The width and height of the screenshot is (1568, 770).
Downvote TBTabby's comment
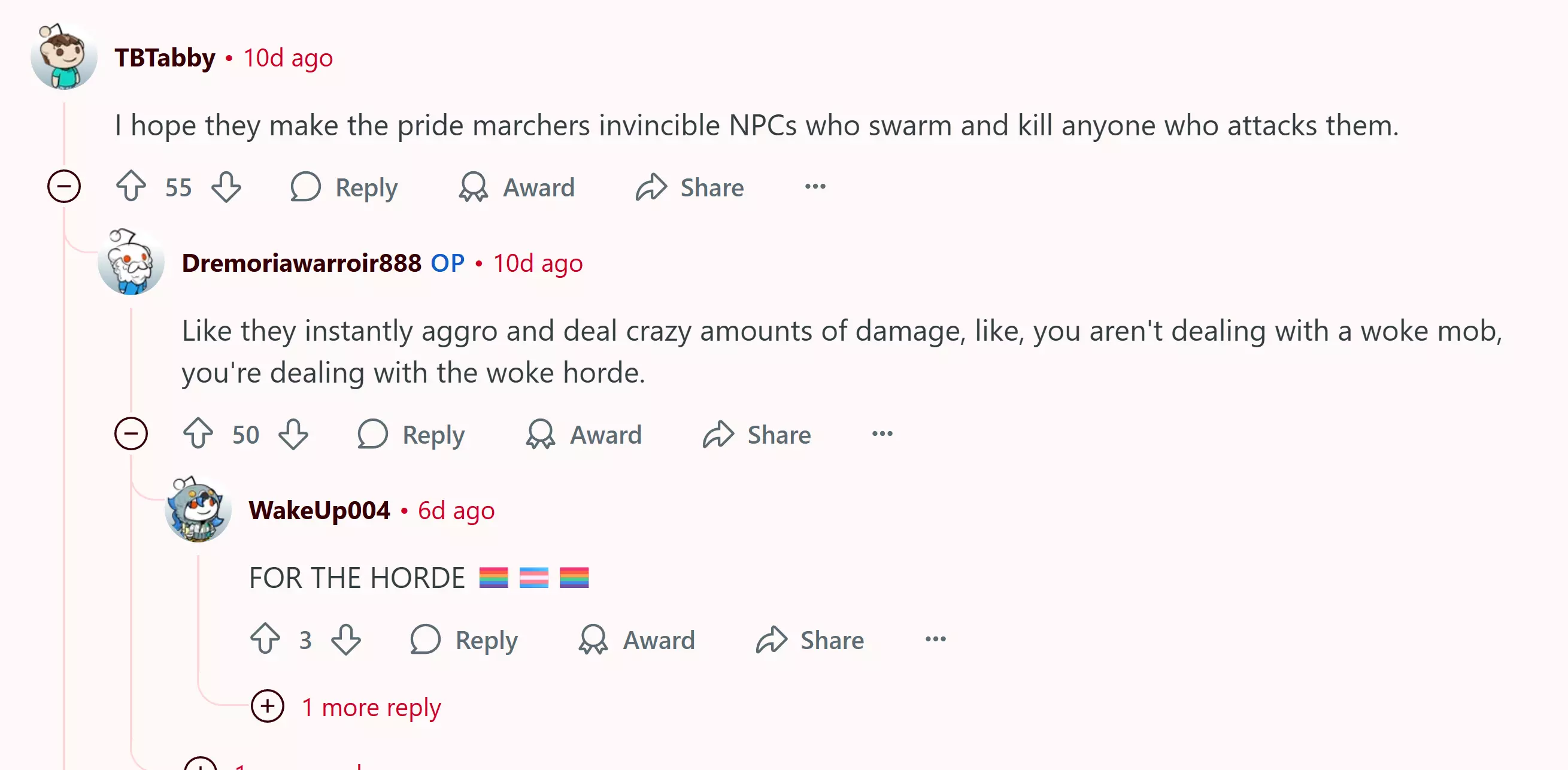point(226,186)
